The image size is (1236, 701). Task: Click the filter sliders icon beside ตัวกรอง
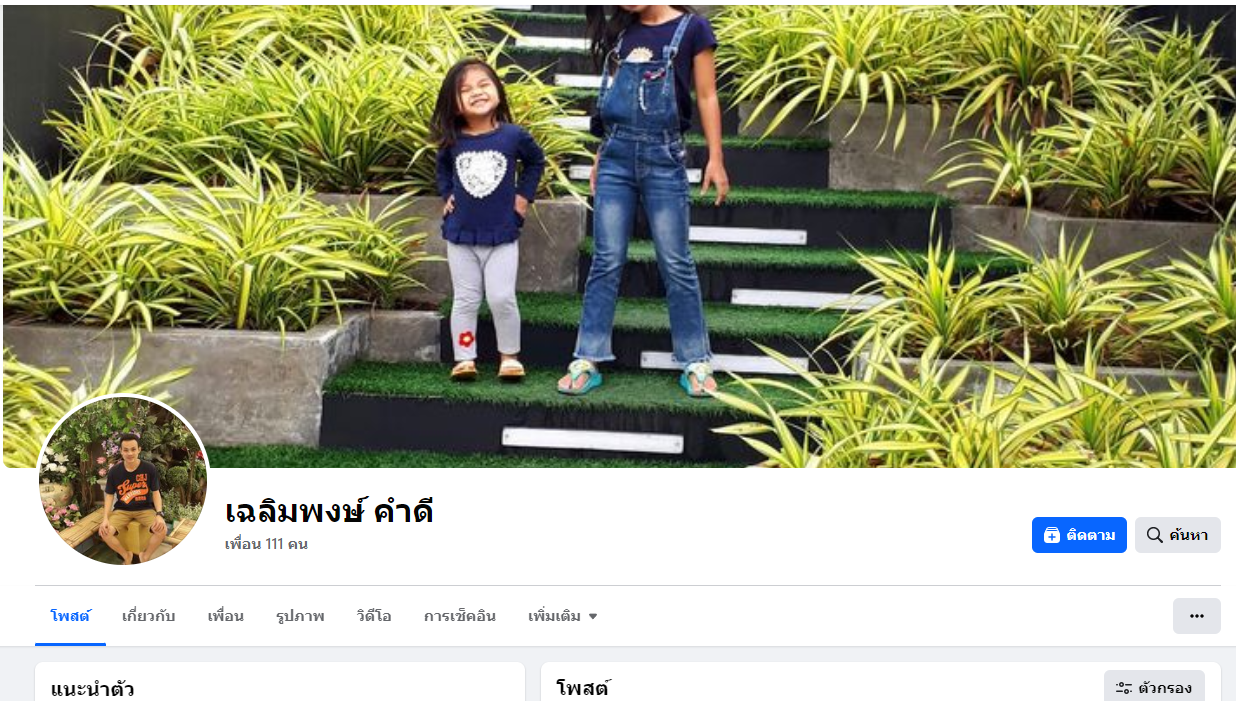[x=1124, y=688]
